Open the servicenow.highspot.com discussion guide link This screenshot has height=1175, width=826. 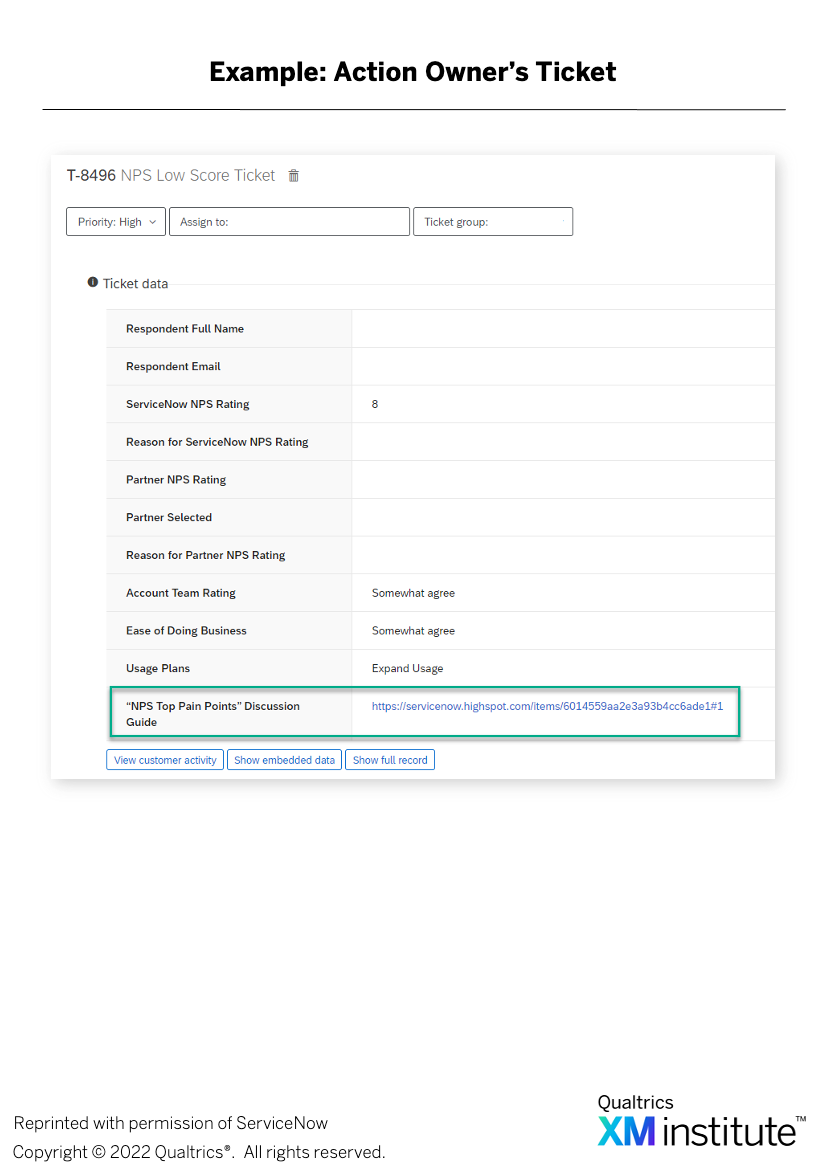[x=547, y=706]
